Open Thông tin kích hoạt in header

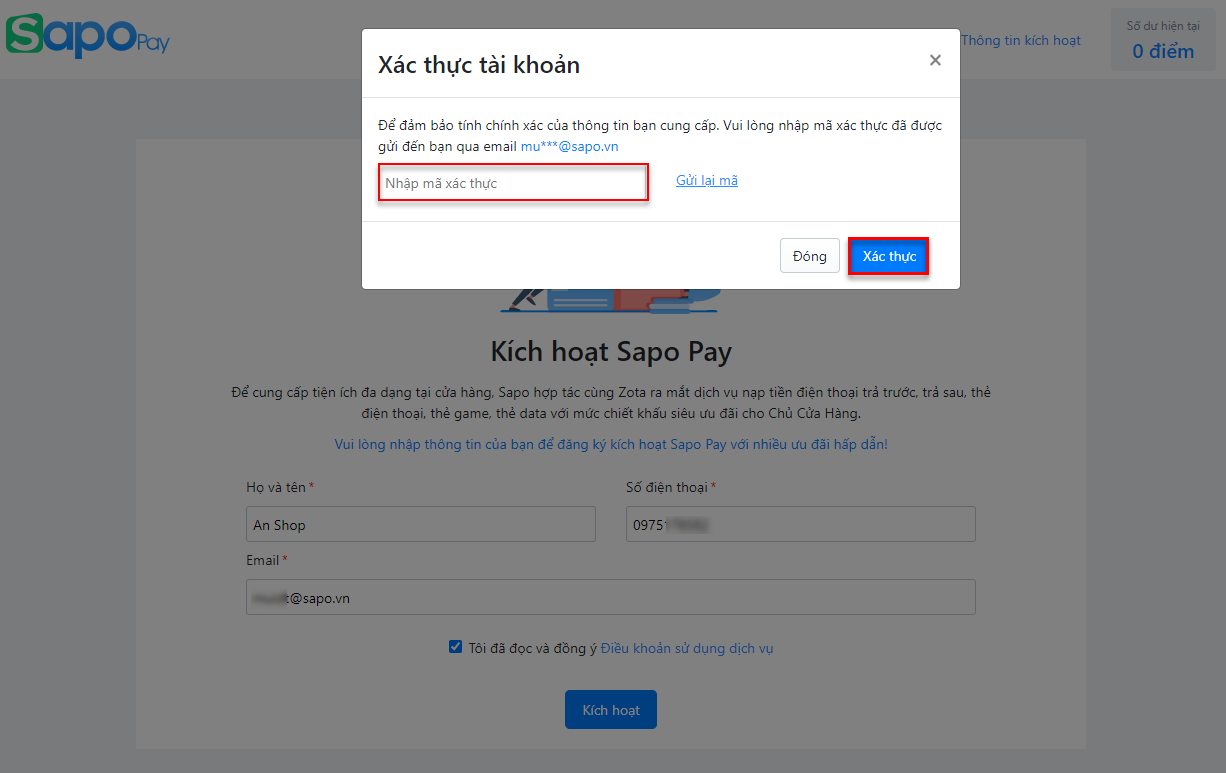1021,41
